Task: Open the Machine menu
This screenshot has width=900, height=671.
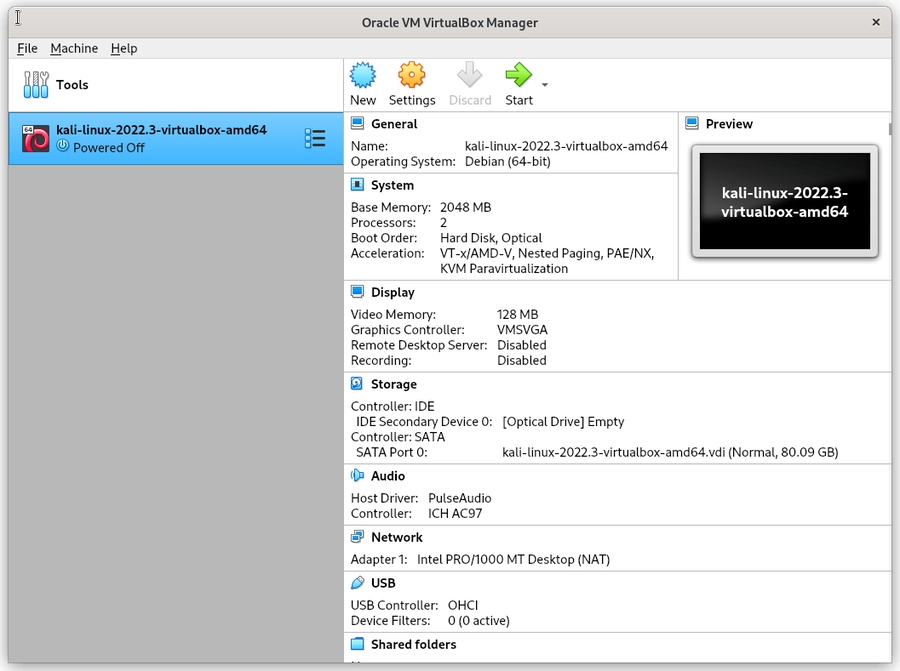Action: pos(74,48)
